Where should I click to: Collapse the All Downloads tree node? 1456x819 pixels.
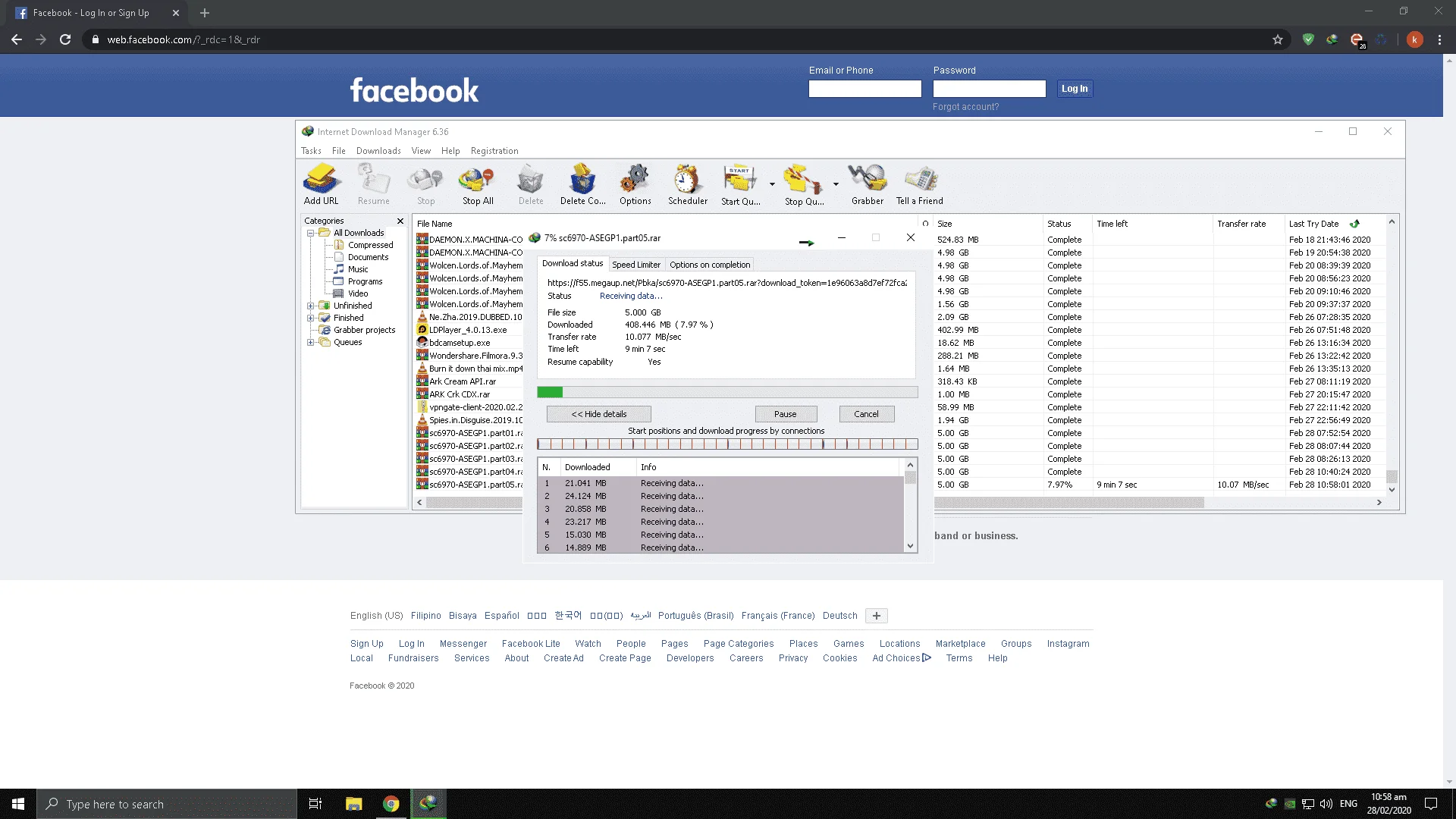click(x=310, y=233)
